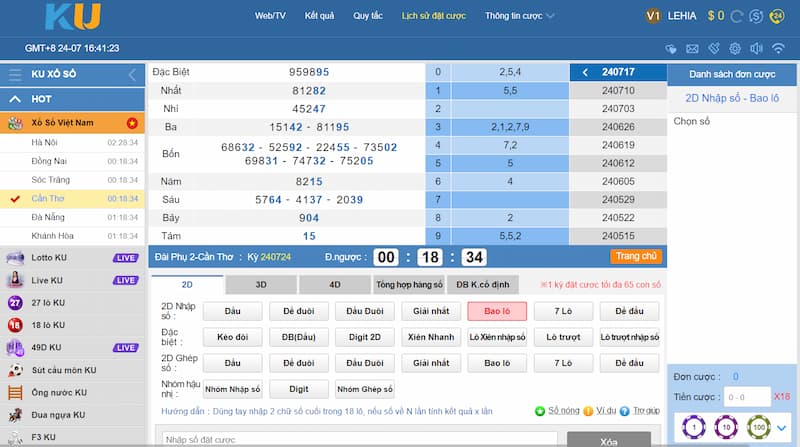Open the Số nóng link

click(x=563, y=411)
